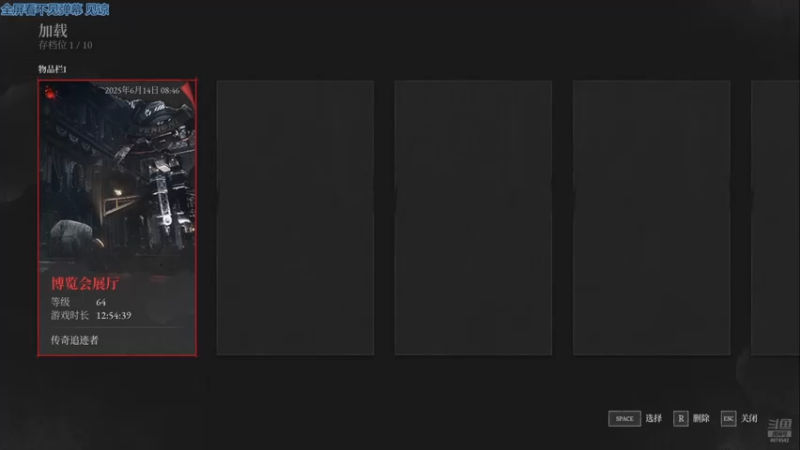
Task: Click the 博览会展厅 location title
Action: 85,283
